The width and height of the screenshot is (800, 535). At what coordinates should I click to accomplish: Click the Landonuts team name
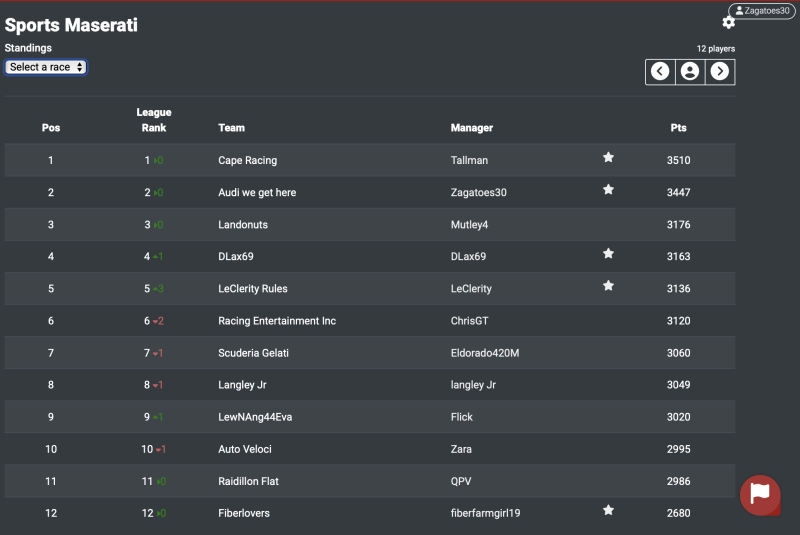[243, 225]
